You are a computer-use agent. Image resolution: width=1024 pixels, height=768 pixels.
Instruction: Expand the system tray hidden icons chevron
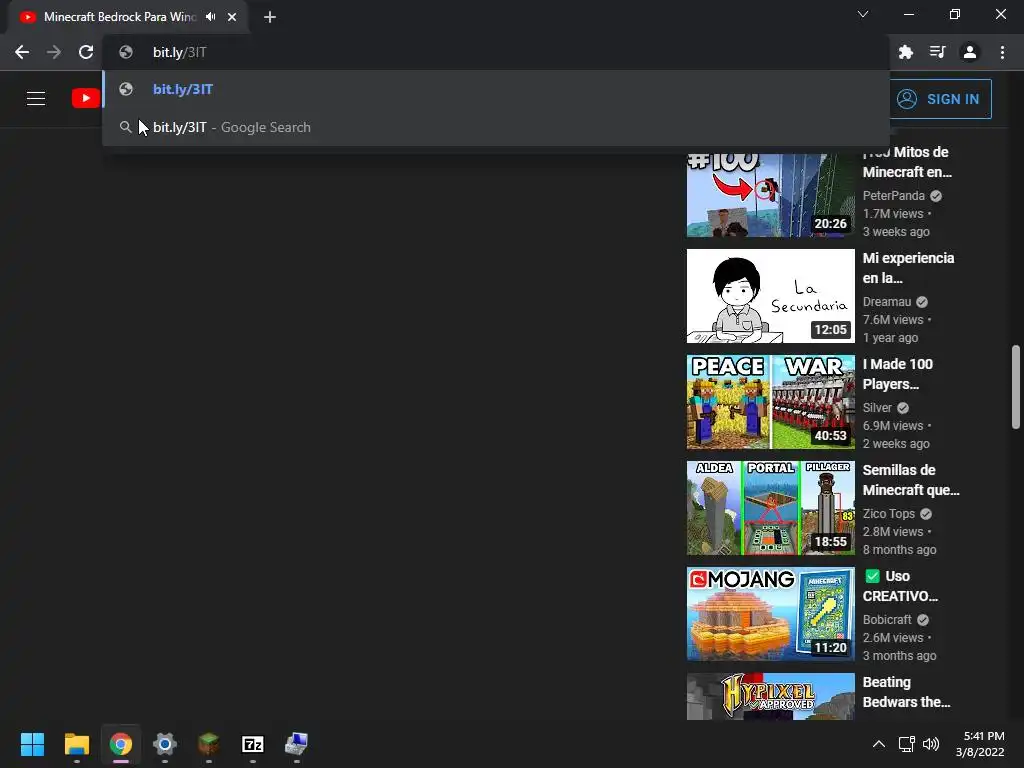coord(879,744)
